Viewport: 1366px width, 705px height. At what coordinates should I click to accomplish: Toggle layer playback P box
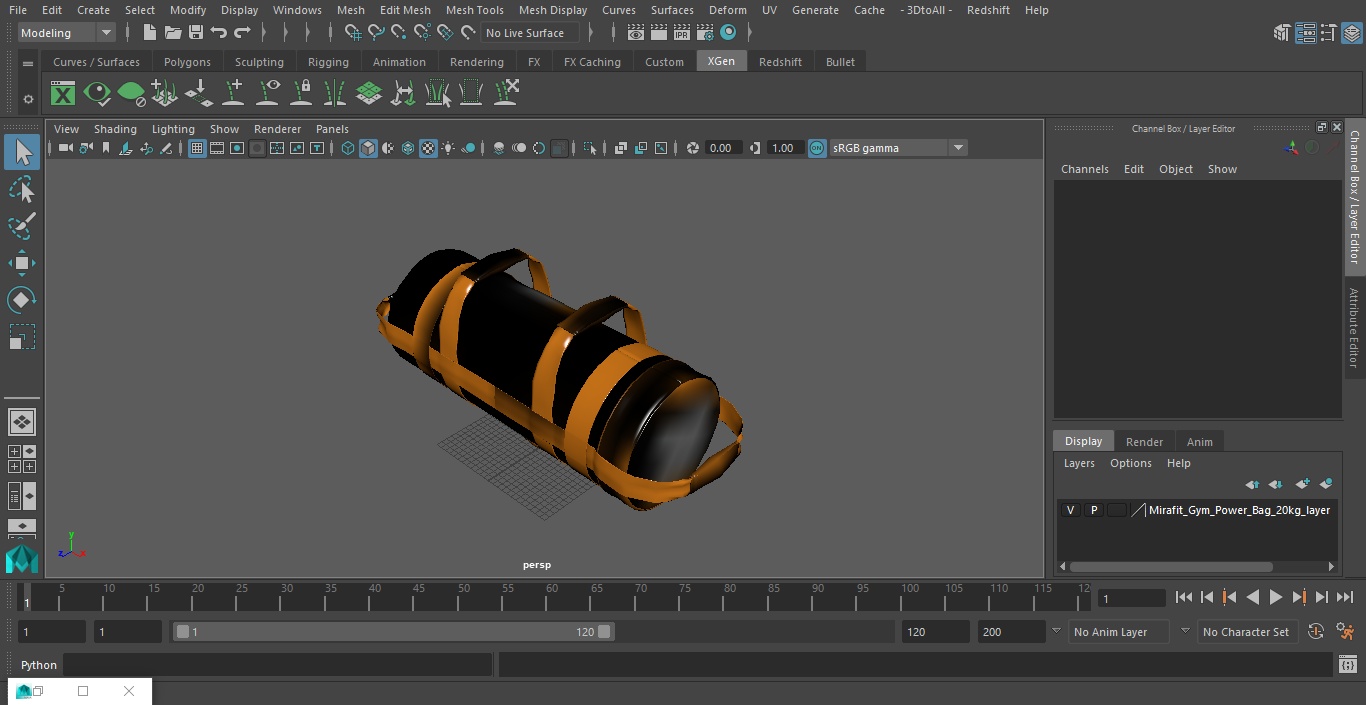point(1094,510)
